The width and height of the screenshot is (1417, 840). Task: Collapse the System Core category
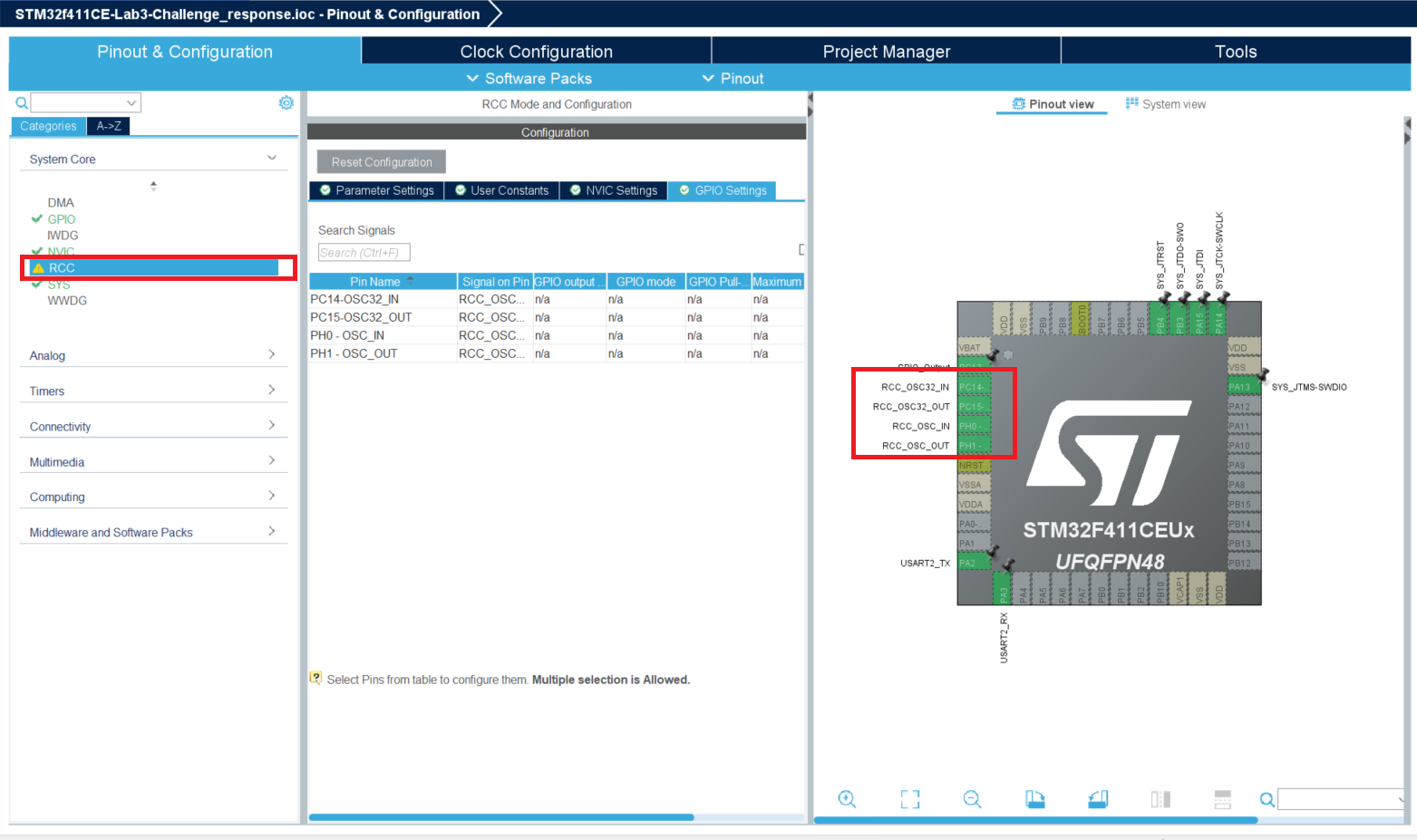(271, 159)
